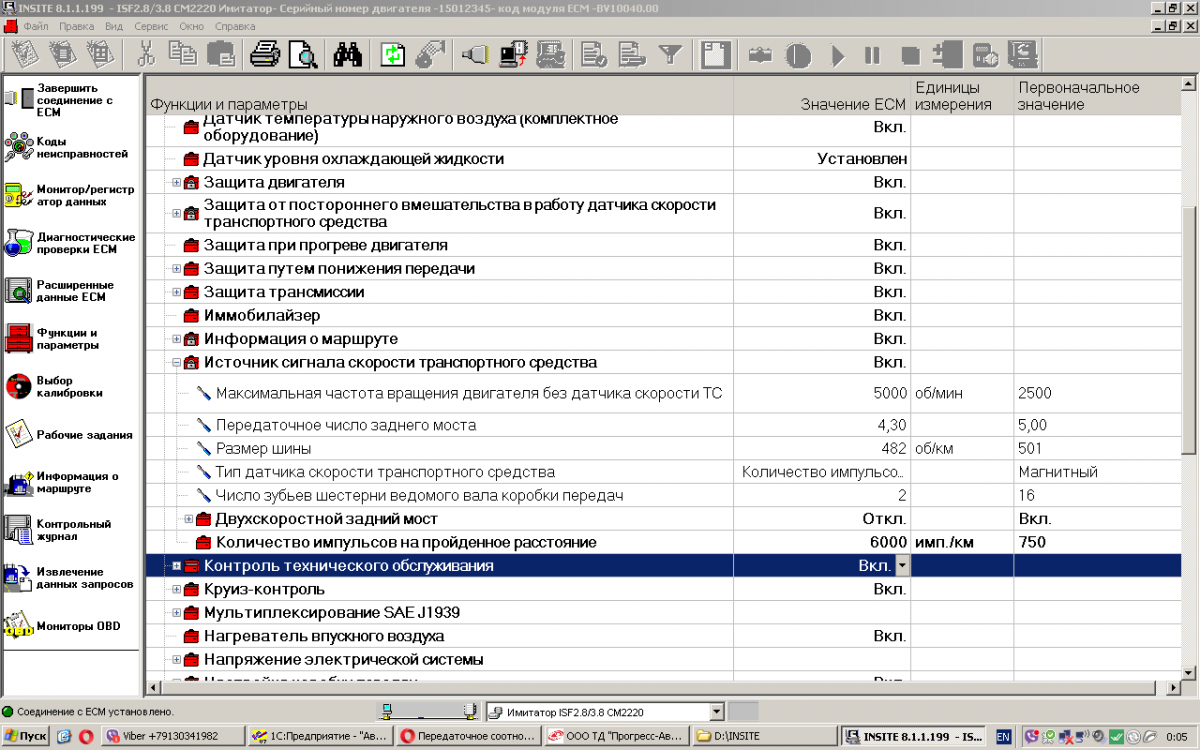Screen dimensions: 1200x750
Task: Click the binoculars Find icon
Action: point(347,55)
